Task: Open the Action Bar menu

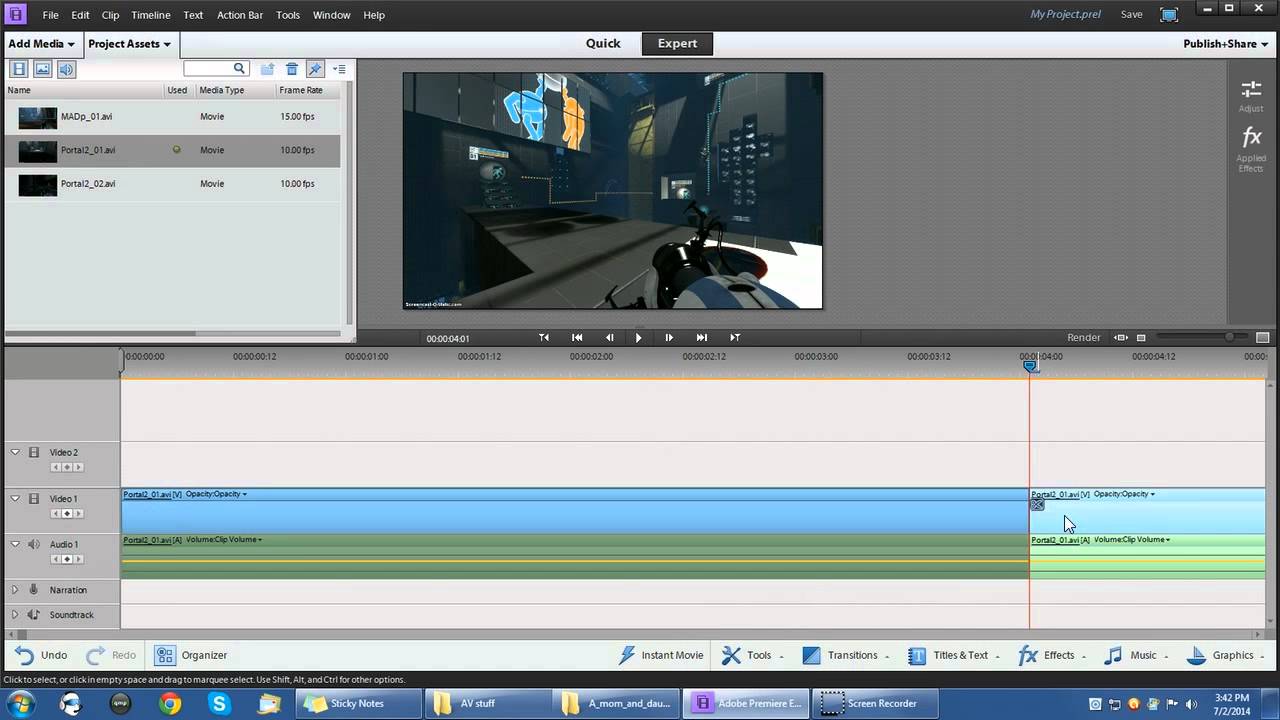Action: click(240, 15)
